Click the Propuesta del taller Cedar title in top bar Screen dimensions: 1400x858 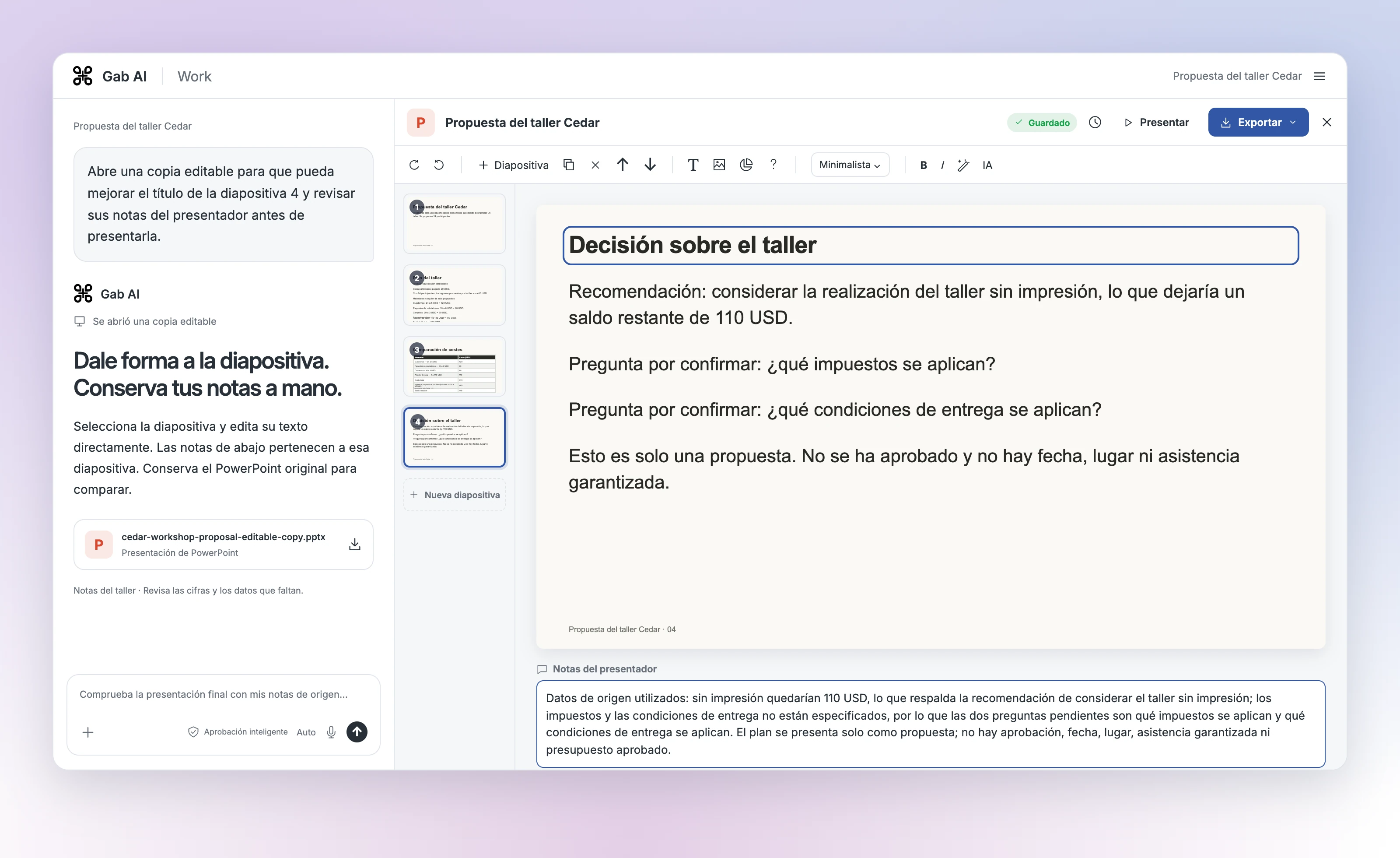point(1237,76)
